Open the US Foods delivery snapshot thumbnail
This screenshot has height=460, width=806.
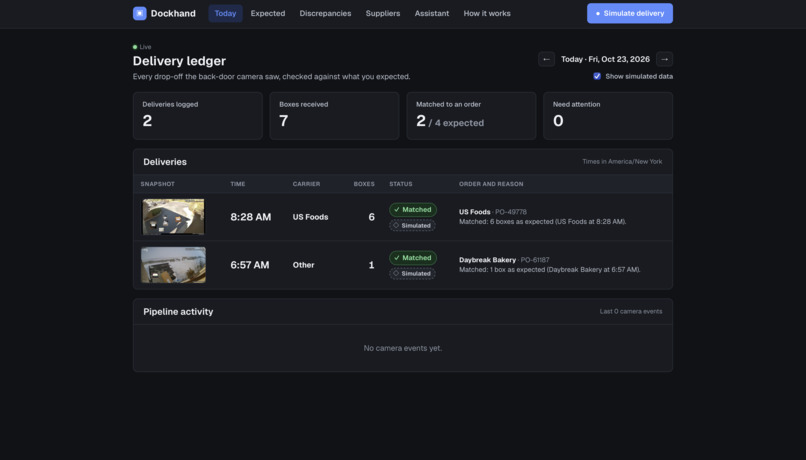point(173,217)
